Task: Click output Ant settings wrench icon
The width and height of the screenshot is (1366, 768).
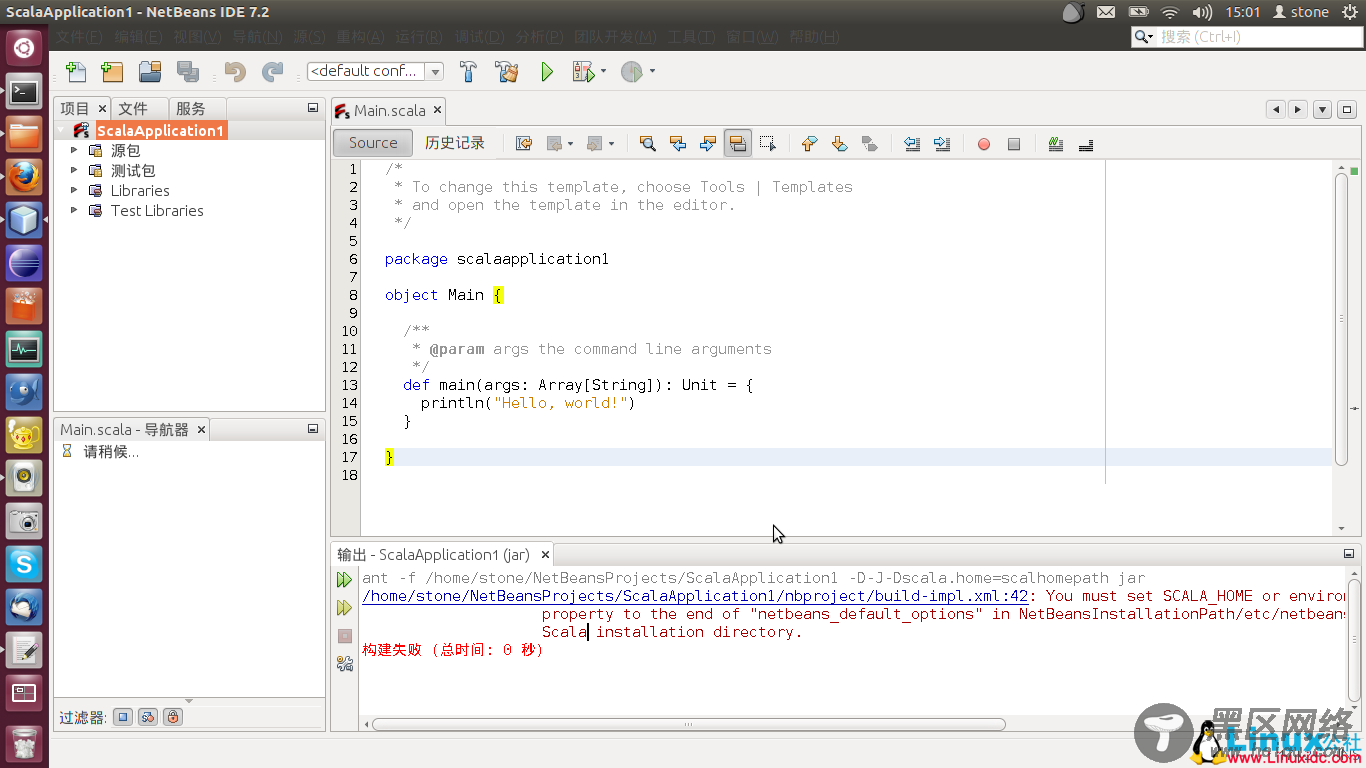Action: coord(345,663)
